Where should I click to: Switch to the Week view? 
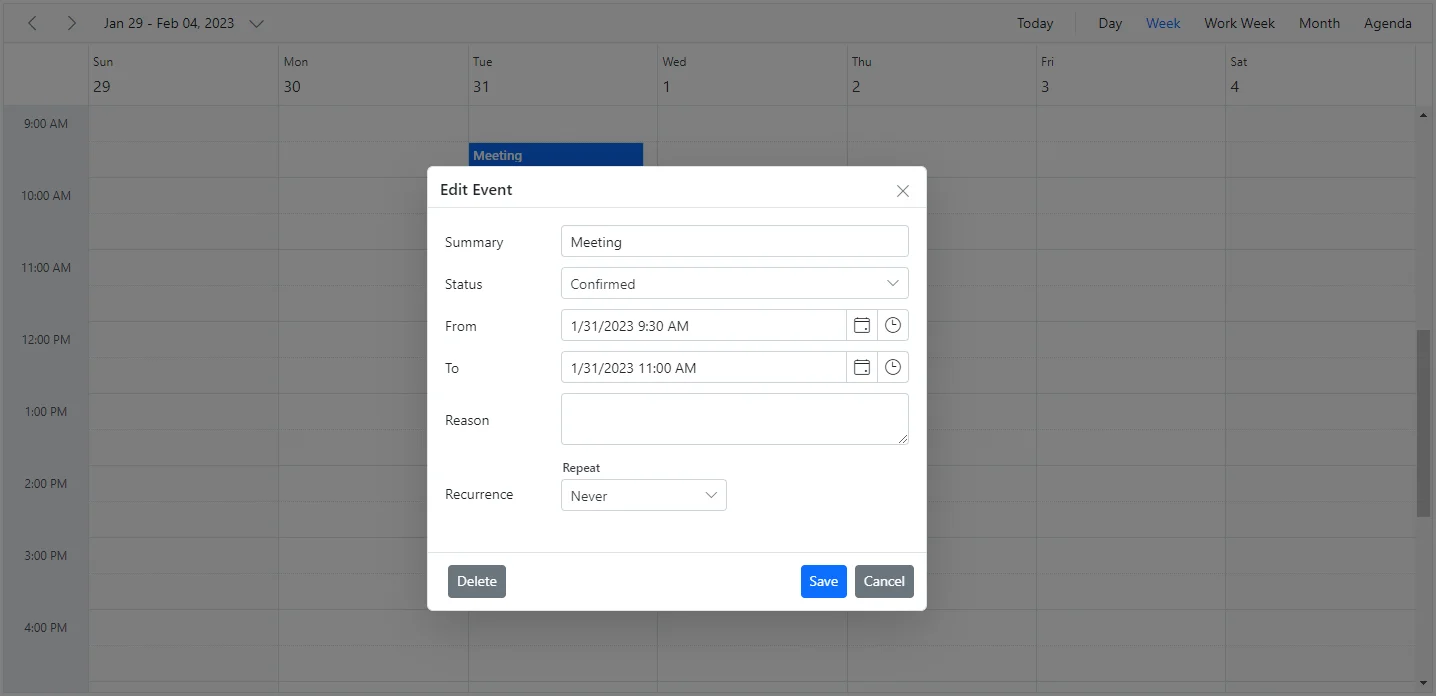[x=1163, y=23]
